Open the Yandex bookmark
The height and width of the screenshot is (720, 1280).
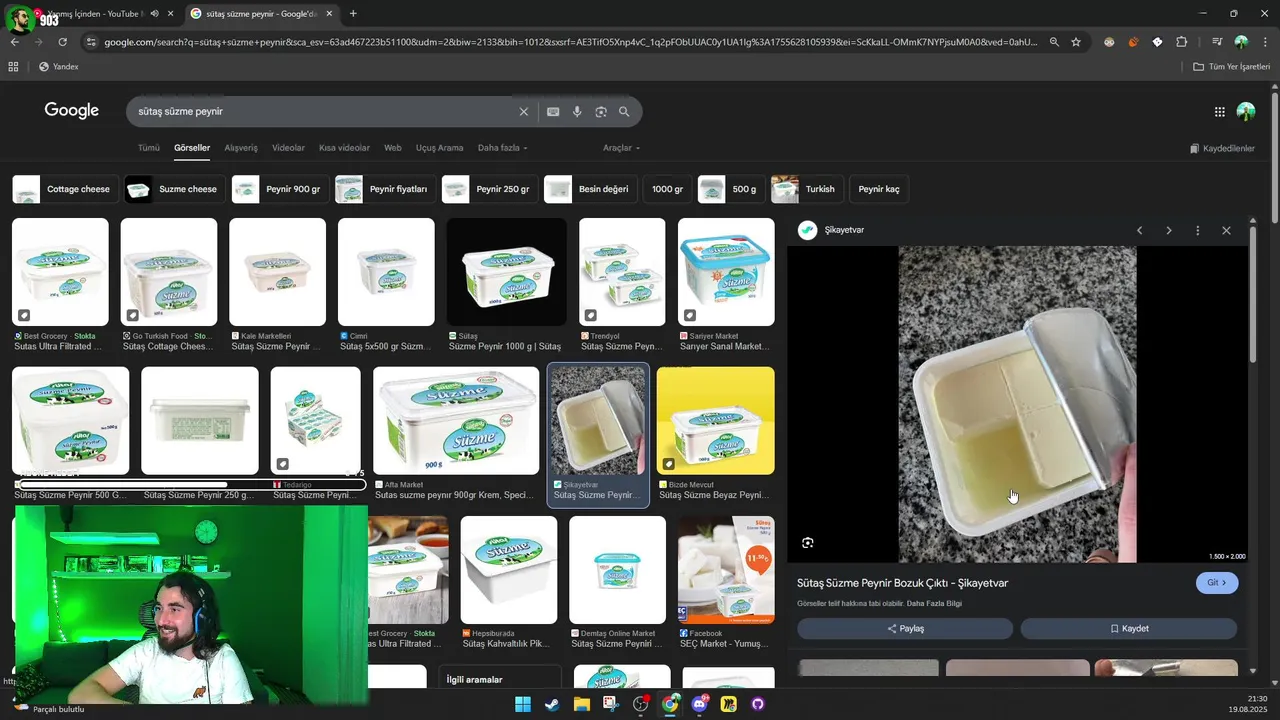coord(58,67)
